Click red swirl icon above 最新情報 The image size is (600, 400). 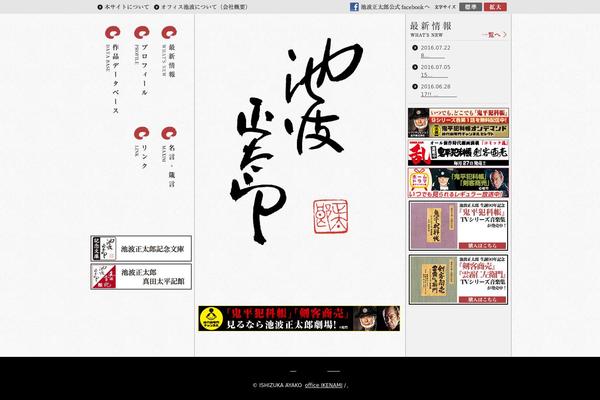point(169,33)
